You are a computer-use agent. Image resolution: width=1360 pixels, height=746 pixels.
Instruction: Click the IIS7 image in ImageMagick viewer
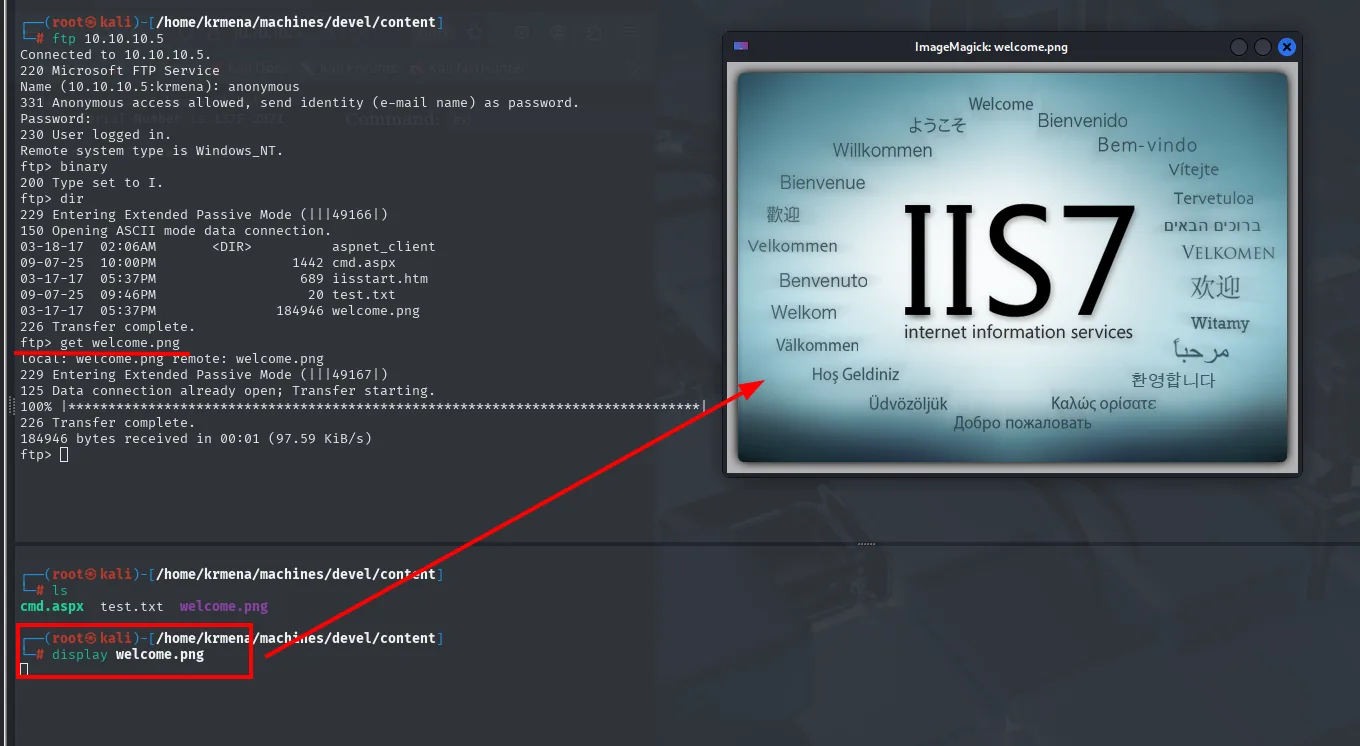pyautogui.click(x=1012, y=267)
